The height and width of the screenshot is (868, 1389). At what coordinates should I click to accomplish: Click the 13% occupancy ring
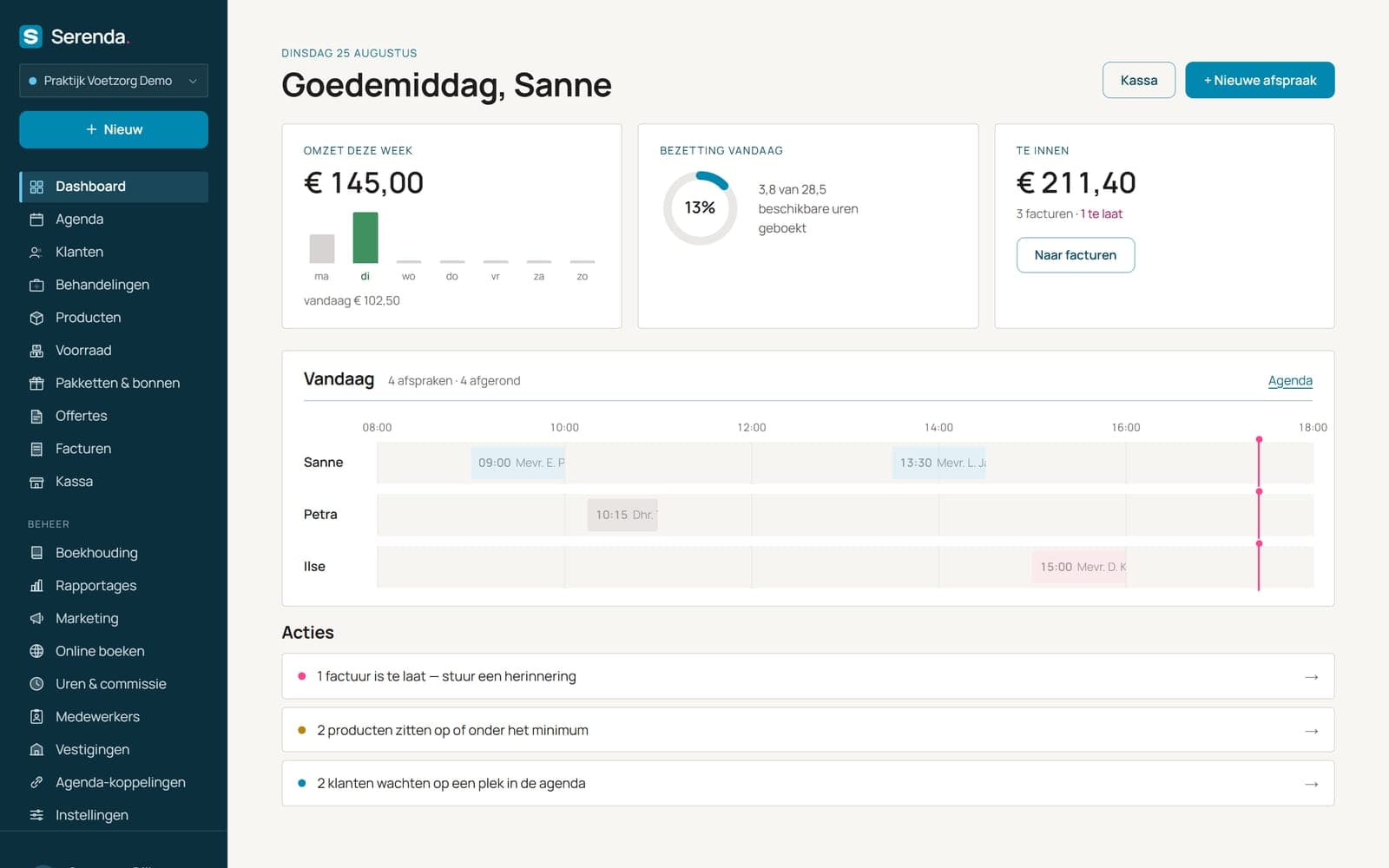click(x=700, y=207)
